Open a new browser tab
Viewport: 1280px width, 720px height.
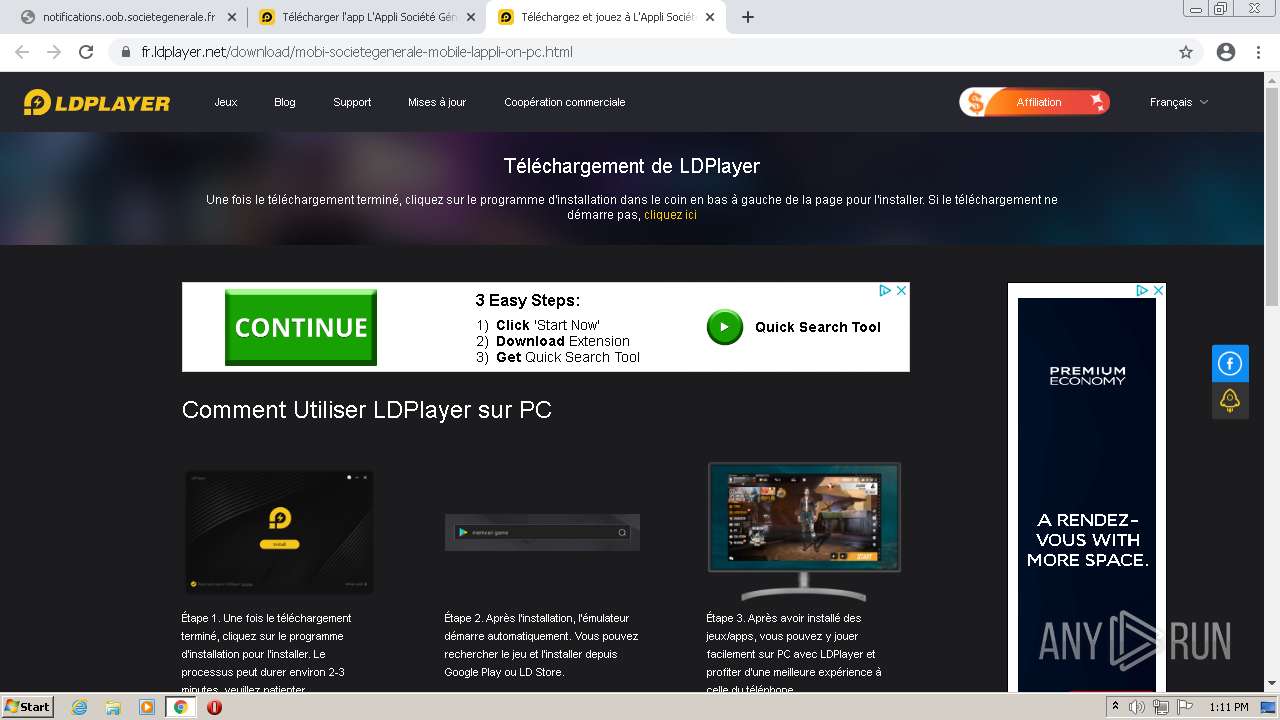(x=748, y=17)
